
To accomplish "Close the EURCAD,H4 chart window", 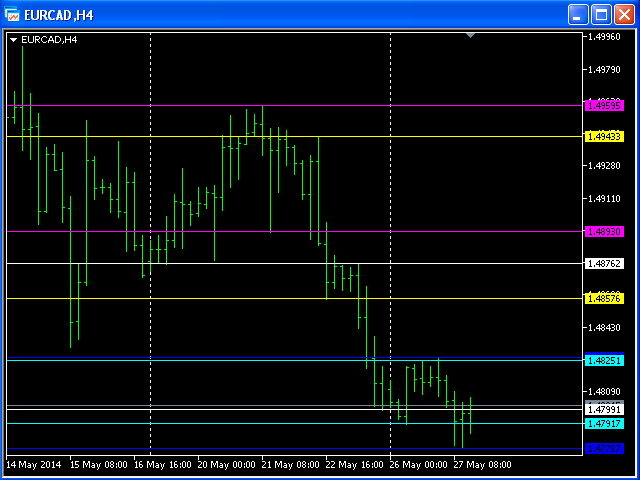I will pyautogui.click(x=624, y=15).
